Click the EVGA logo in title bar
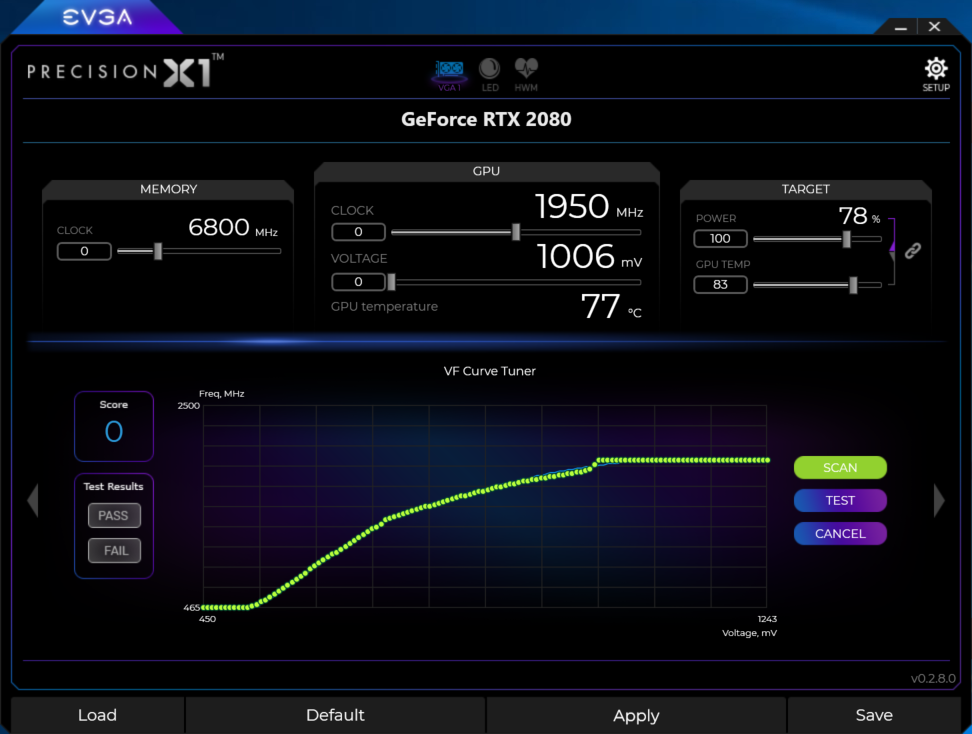 point(98,17)
